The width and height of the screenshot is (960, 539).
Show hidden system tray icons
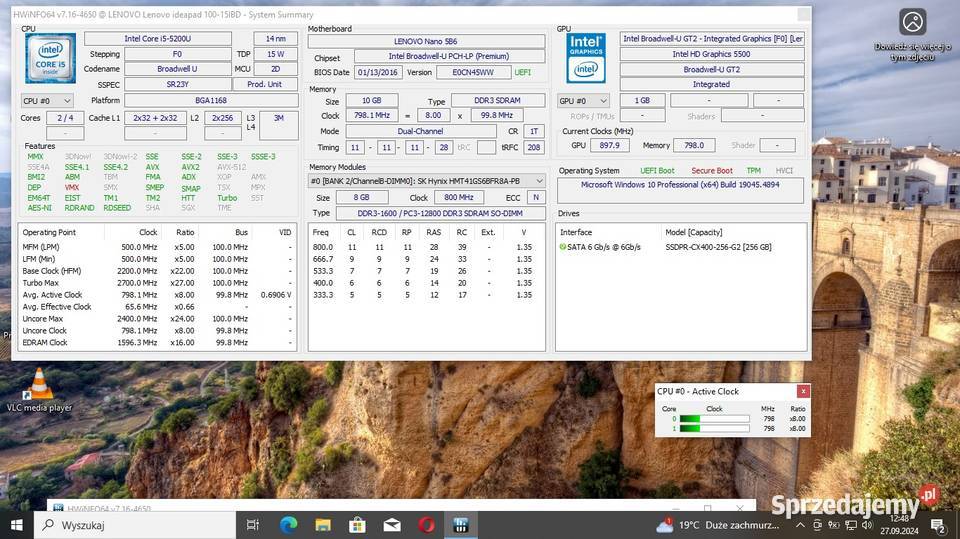[x=800, y=525]
